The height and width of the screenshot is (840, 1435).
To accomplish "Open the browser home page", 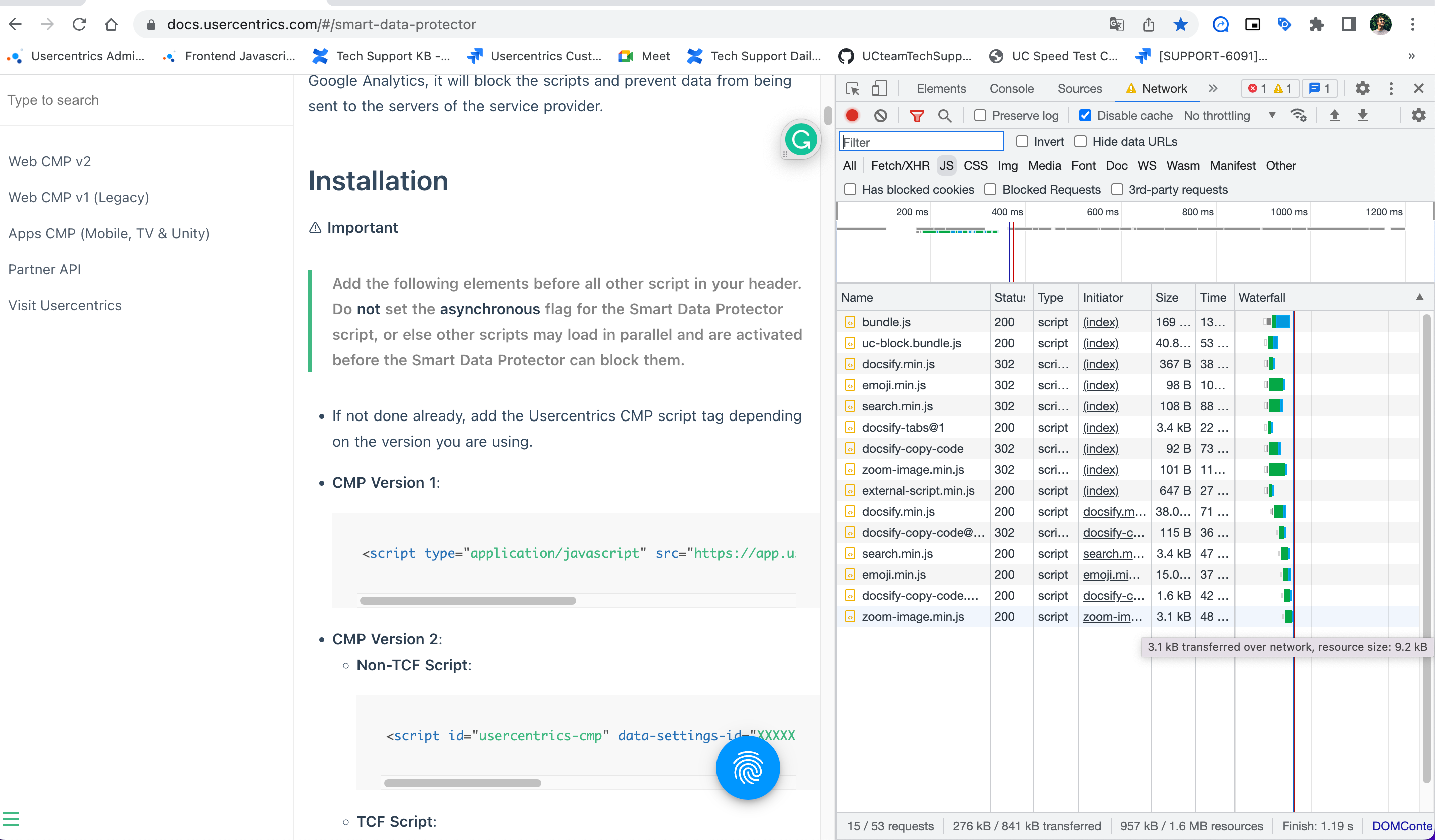I will tap(111, 24).
